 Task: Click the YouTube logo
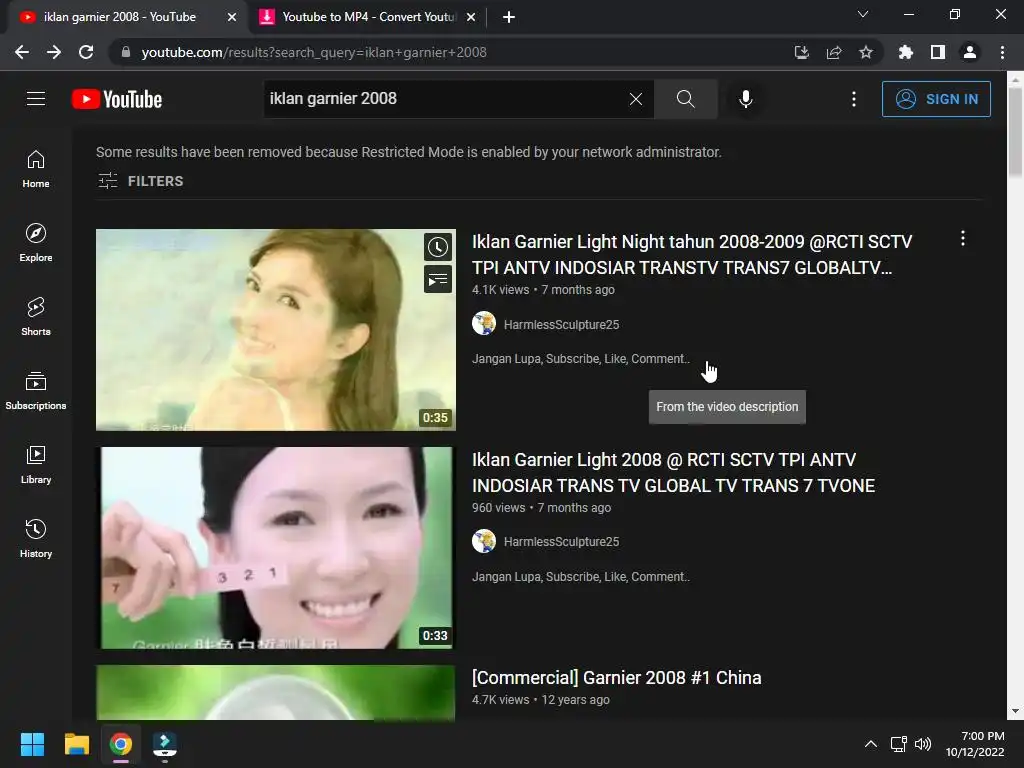(117, 99)
